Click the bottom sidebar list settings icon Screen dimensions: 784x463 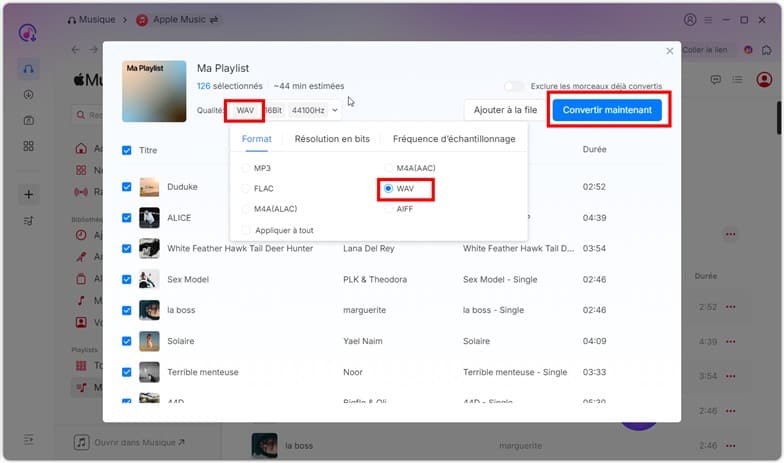tap(28, 440)
